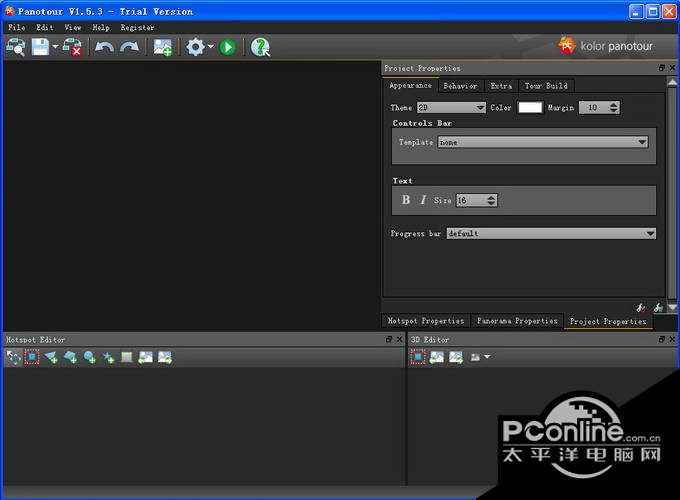
Task: Pick a color from the white Color swatch
Action: pos(530,107)
